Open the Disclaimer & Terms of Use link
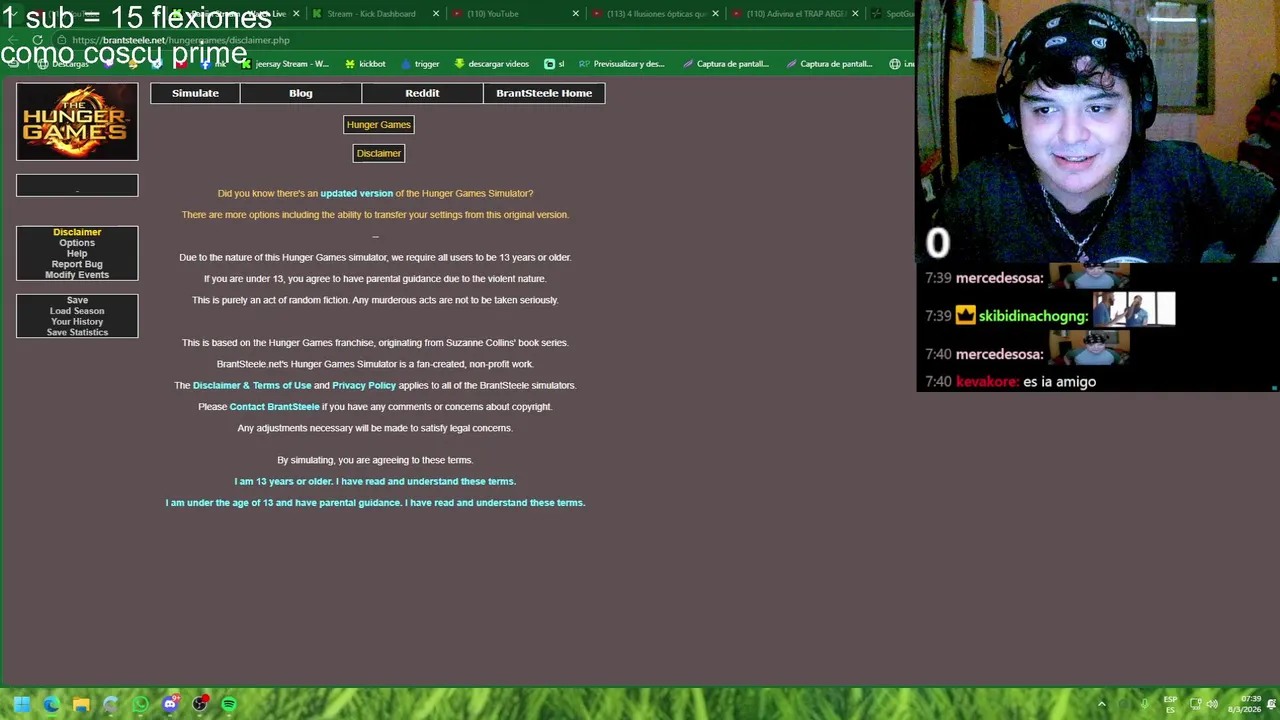The image size is (1280, 720). (252, 385)
